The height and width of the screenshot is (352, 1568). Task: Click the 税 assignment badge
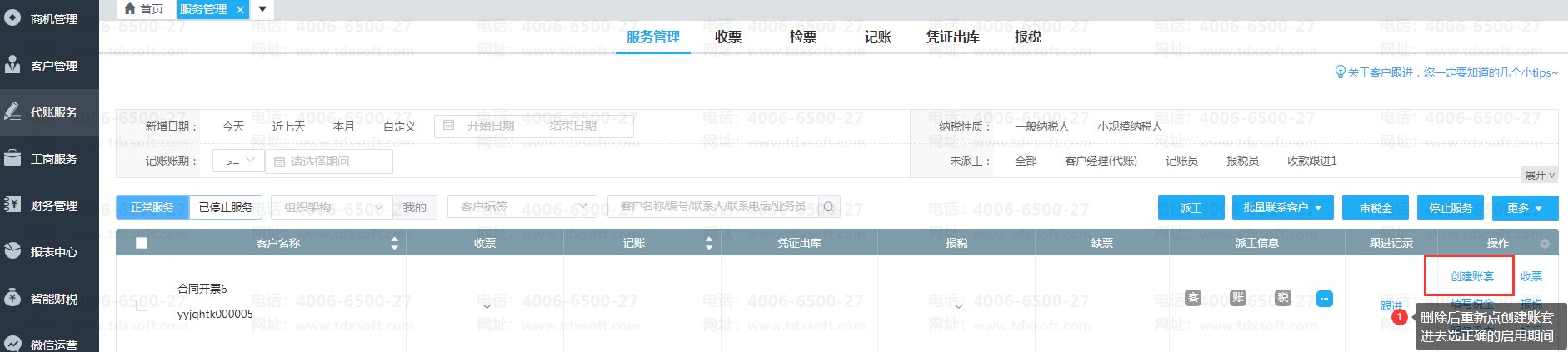click(1283, 297)
